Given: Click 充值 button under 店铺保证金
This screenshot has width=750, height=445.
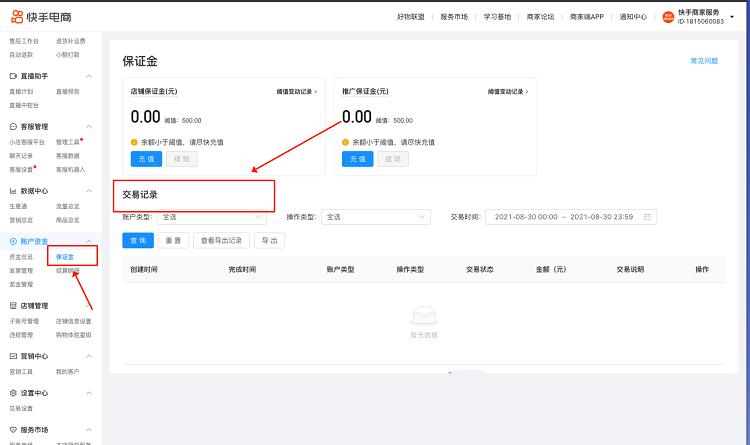Looking at the screenshot, I should [144, 159].
